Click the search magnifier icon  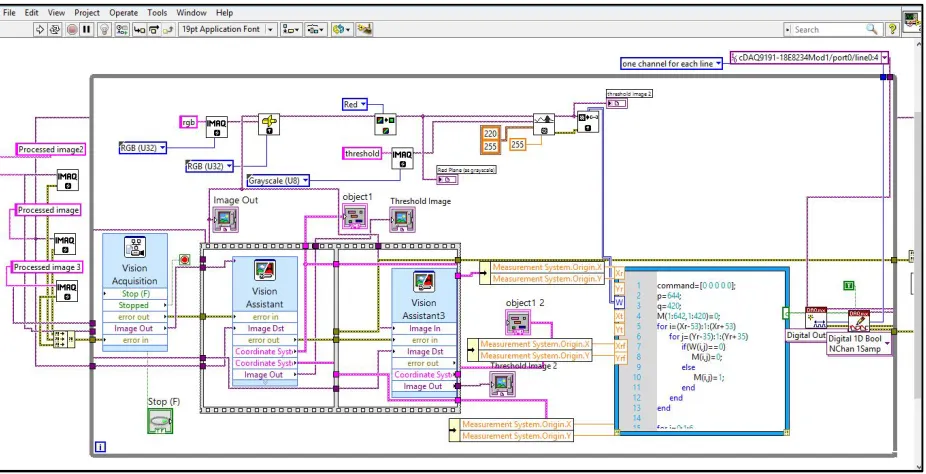click(x=872, y=29)
